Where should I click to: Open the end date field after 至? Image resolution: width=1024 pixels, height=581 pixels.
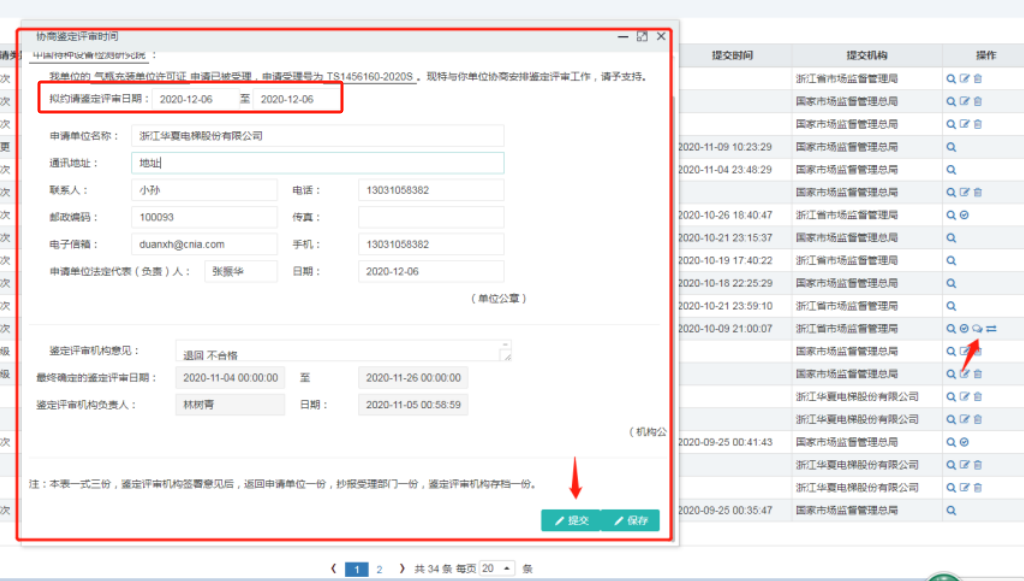point(297,100)
